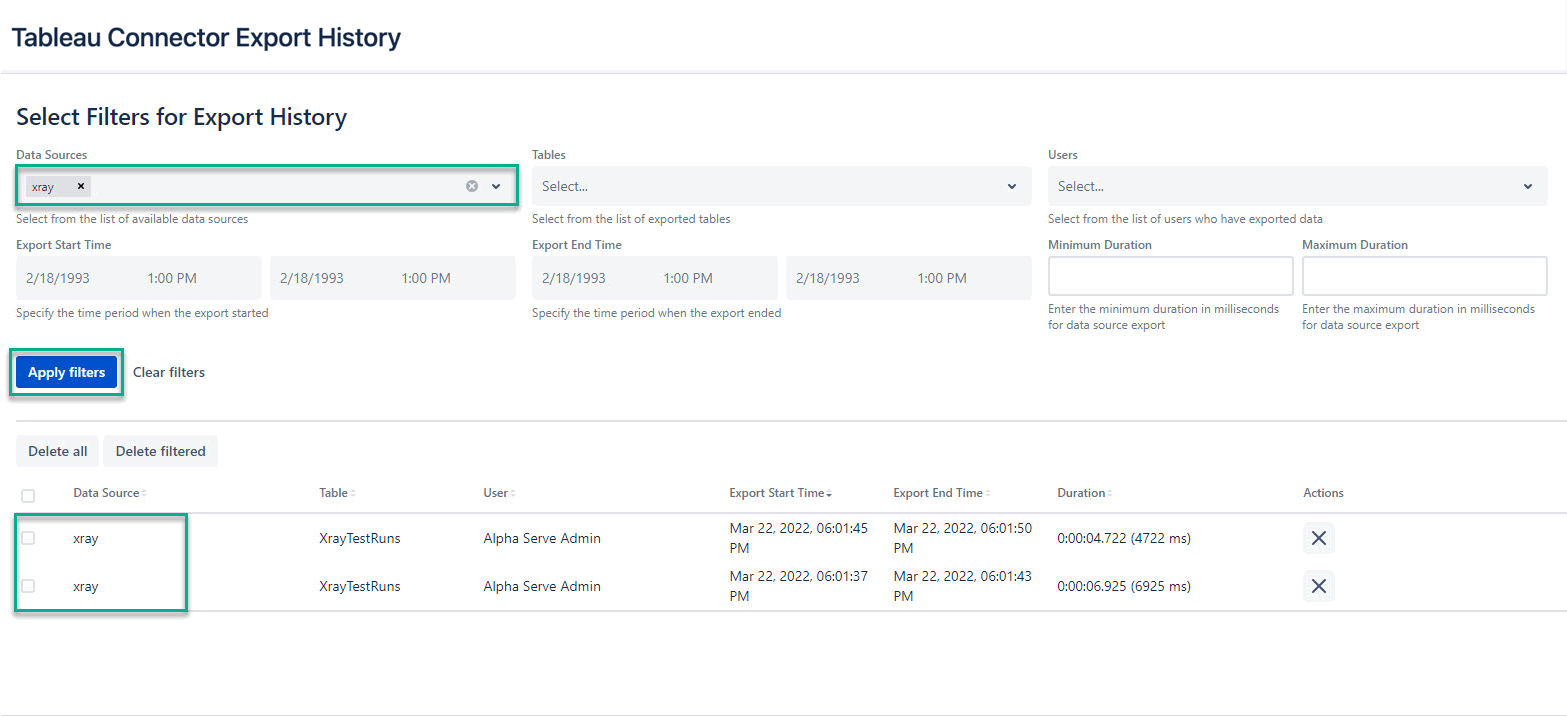Sort the table by Duration

coord(1108,492)
